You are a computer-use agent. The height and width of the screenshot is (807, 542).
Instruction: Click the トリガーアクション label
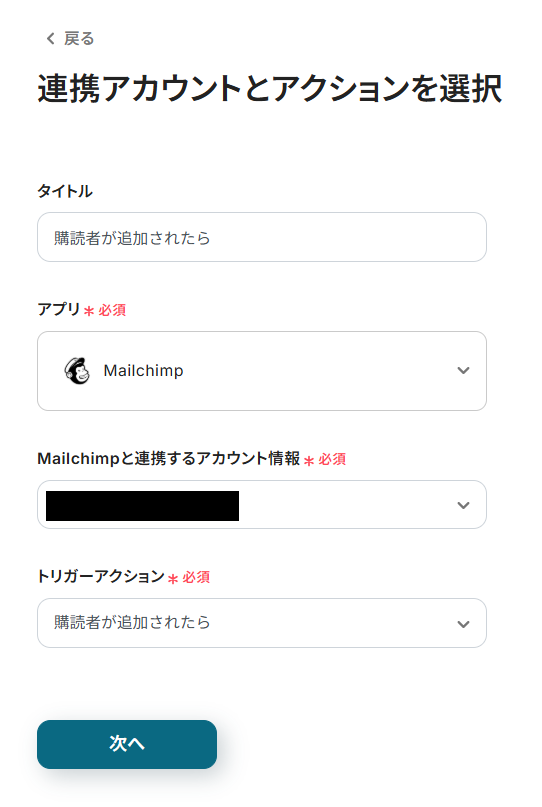pos(101,576)
